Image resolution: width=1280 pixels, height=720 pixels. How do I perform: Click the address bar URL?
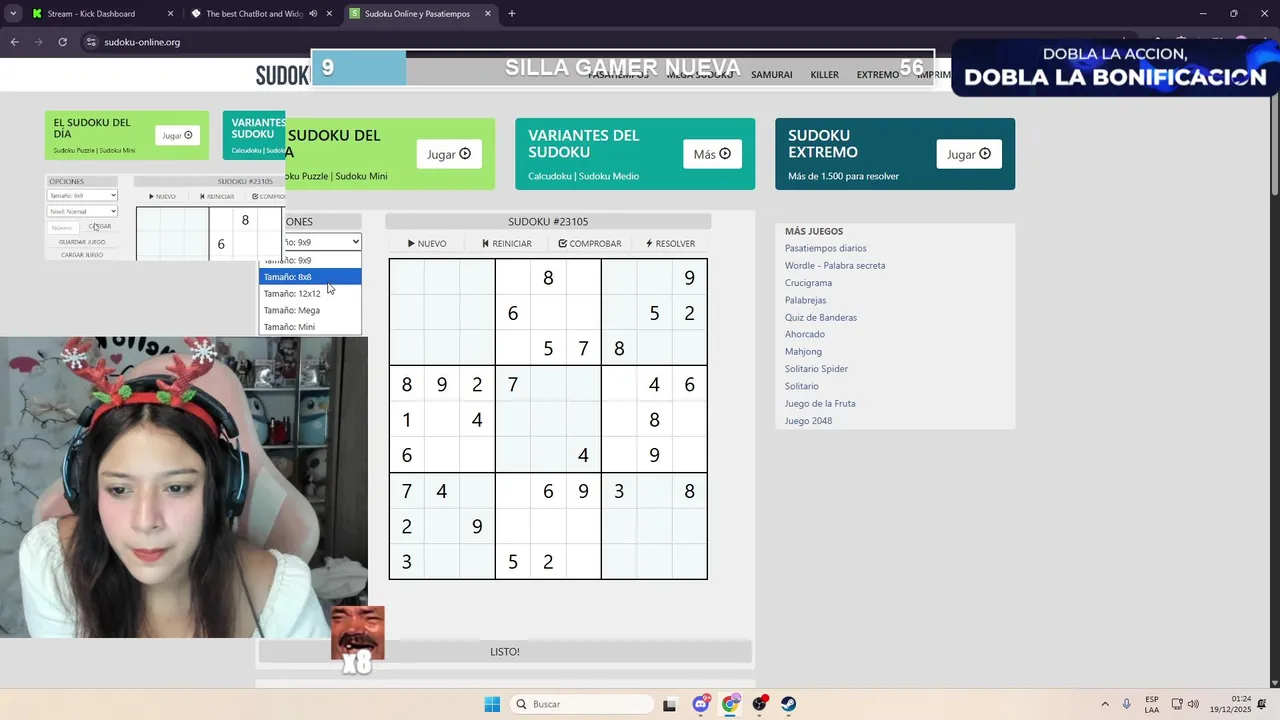coord(142,42)
